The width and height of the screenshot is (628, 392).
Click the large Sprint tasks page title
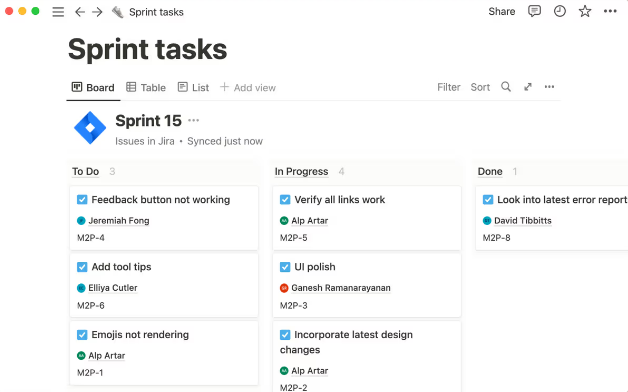[147, 49]
